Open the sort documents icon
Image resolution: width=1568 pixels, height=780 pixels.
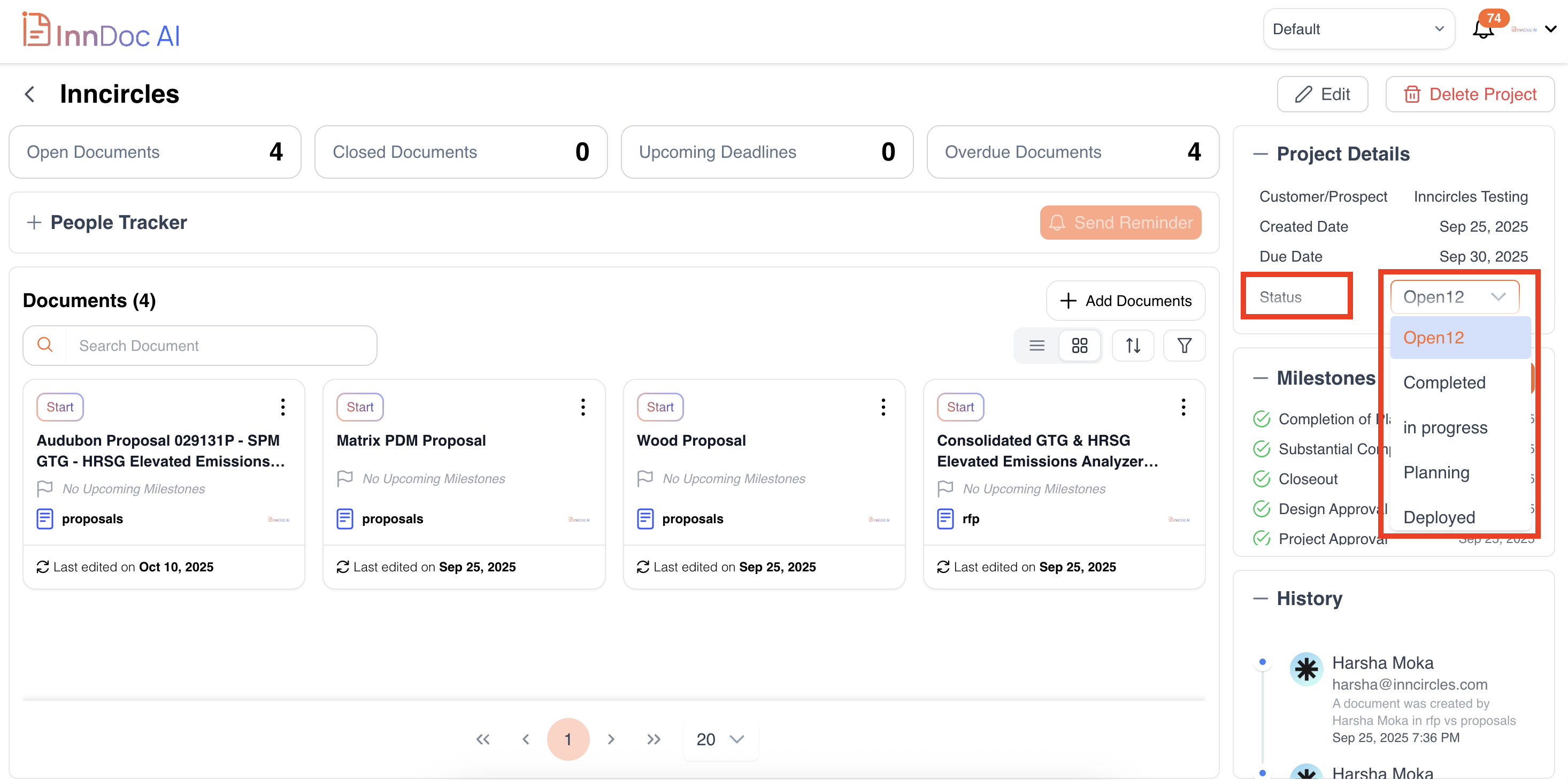coord(1132,346)
